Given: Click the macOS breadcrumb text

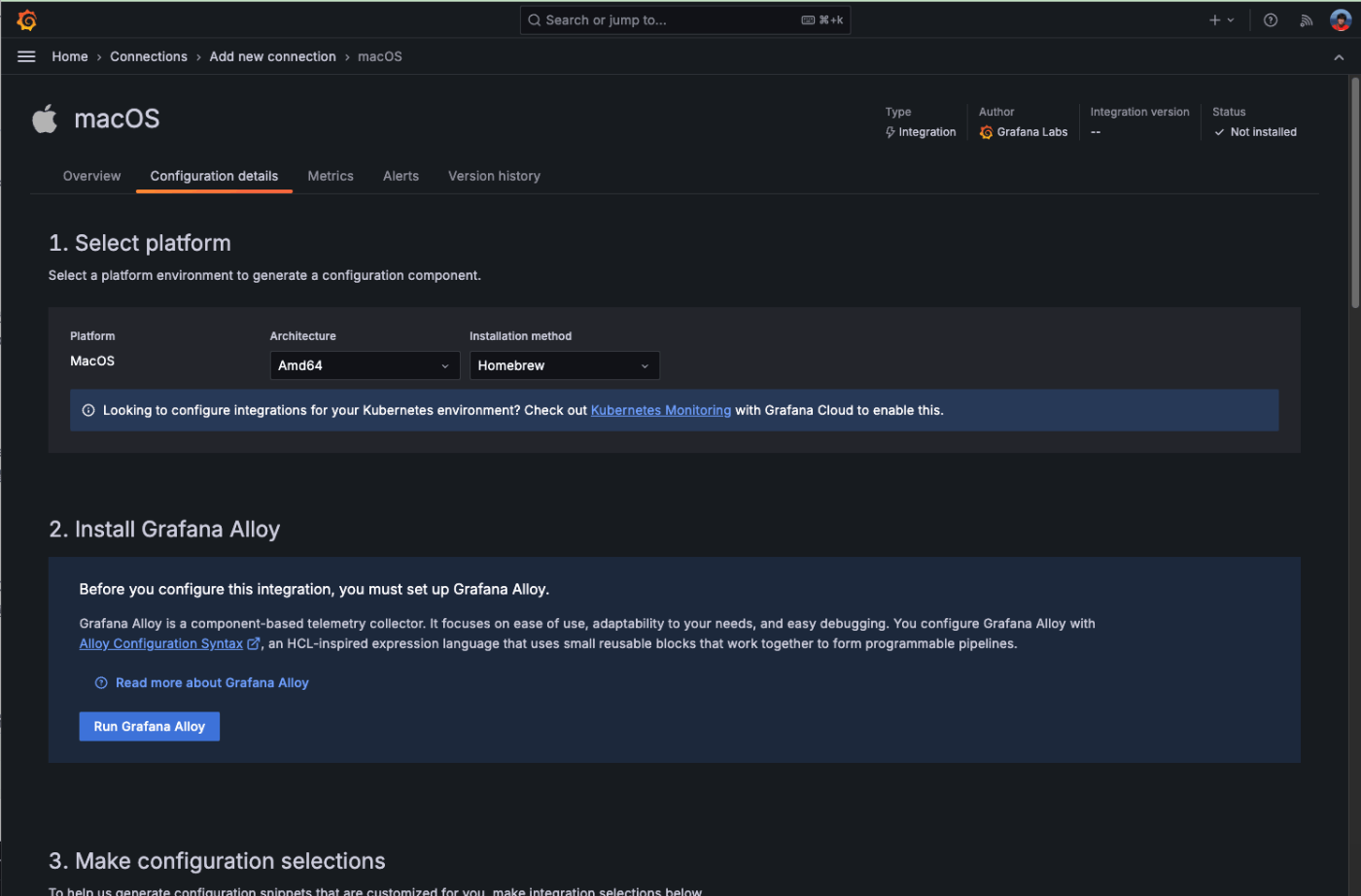Looking at the screenshot, I should (x=380, y=56).
